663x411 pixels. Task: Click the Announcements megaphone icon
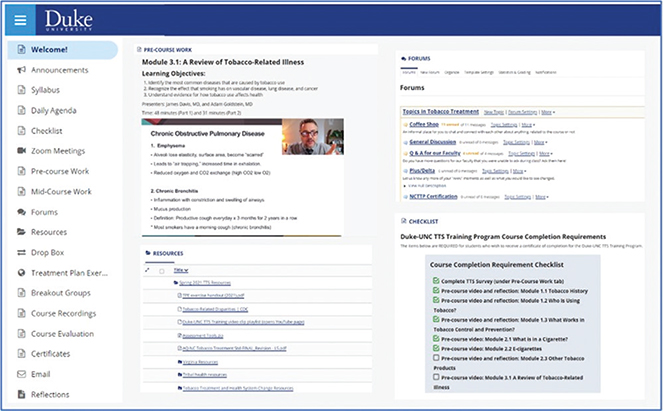(22, 70)
